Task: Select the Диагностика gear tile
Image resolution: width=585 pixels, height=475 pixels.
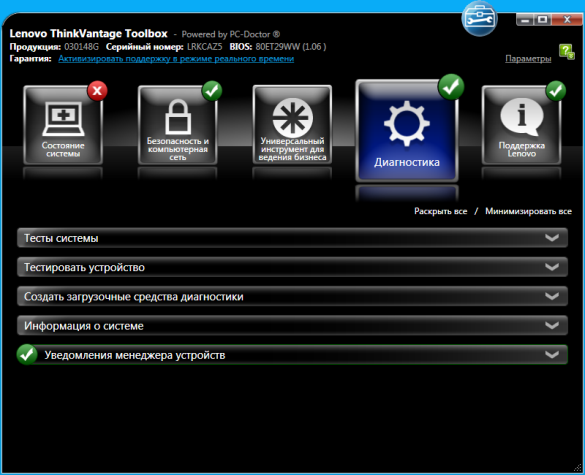Action: coord(407,131)
